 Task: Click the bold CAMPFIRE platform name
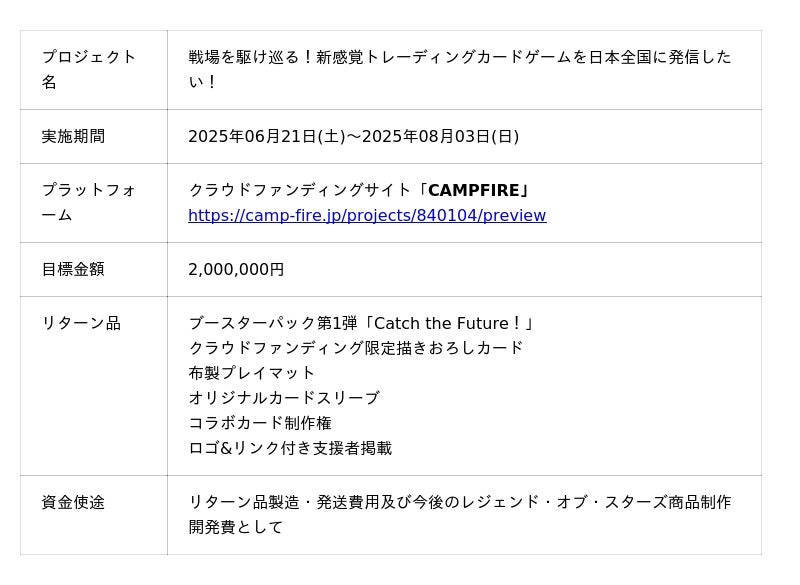click(x=473, y=190)
